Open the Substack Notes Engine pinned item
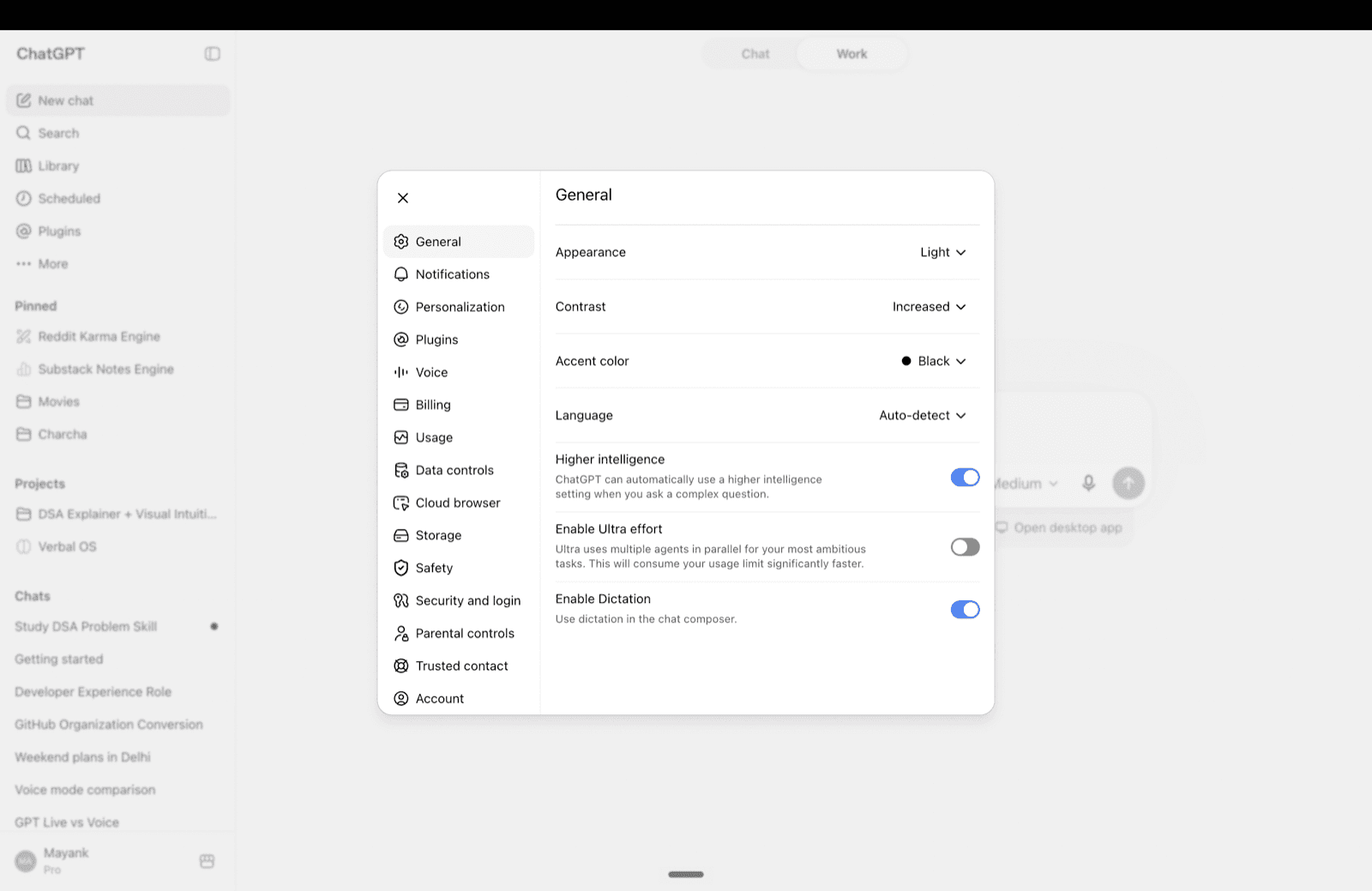This screenshot has width=1372, height=891. pyautogui.click(x=117, y=369)
